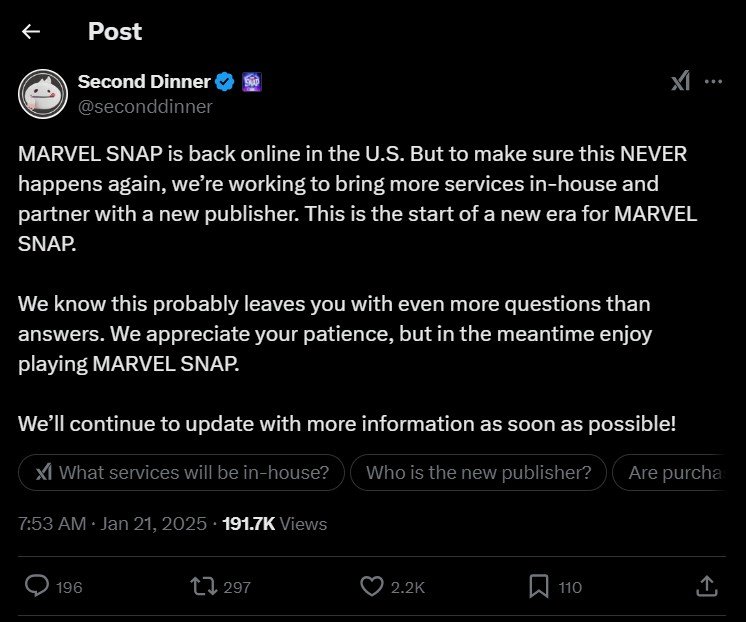Image resolution: width=746 pixels, height=622 pixels.
Task: Like the post with the heart icon
Action: (x=372, y=586)
